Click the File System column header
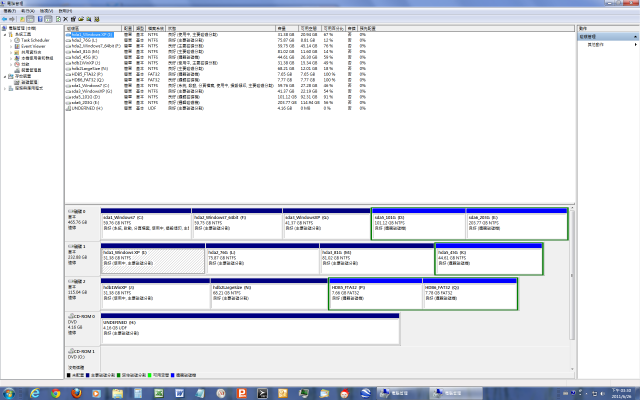 pyautogui.click(x=156, y=28)
